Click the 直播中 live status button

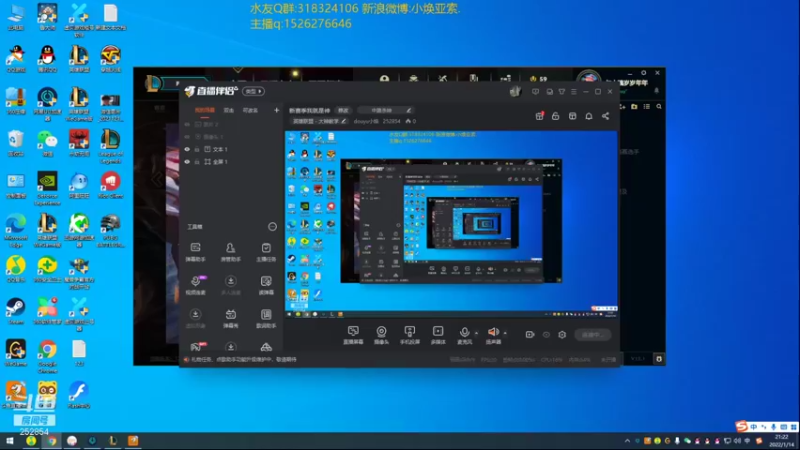[592, 335]
